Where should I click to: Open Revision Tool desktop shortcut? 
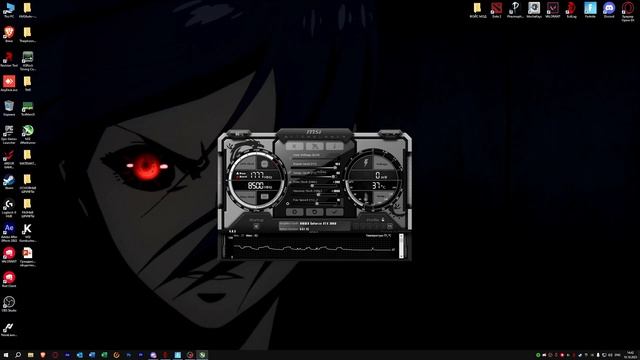click(x=9, y=59)
